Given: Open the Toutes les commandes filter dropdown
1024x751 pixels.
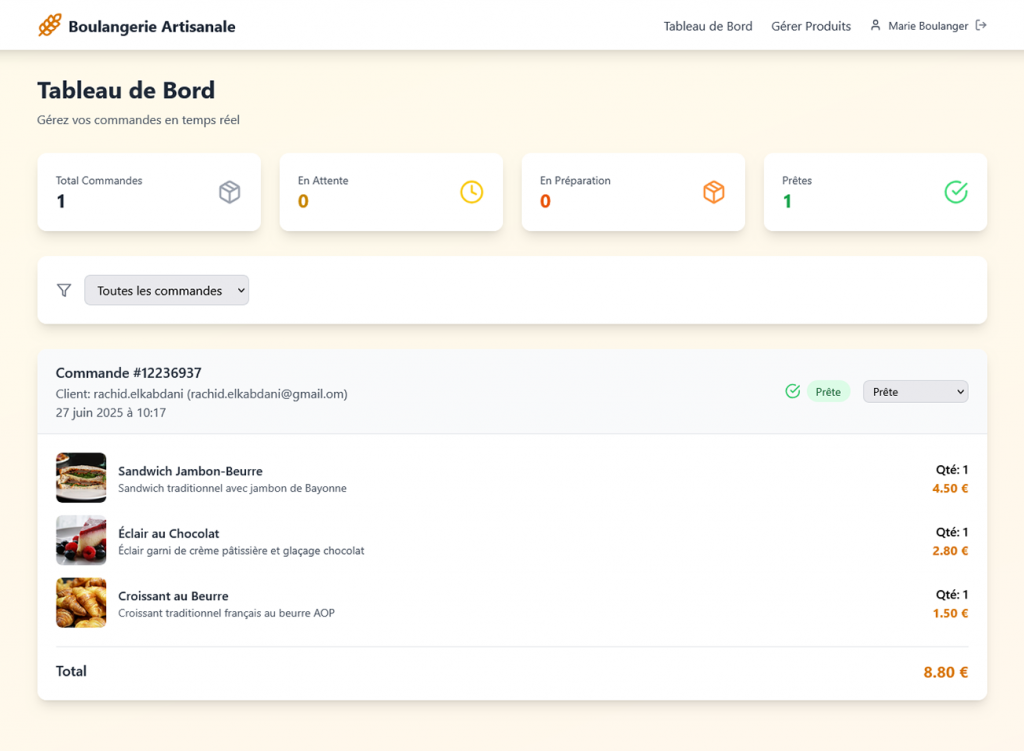Looking at the screenshot, I should point(166,290).
